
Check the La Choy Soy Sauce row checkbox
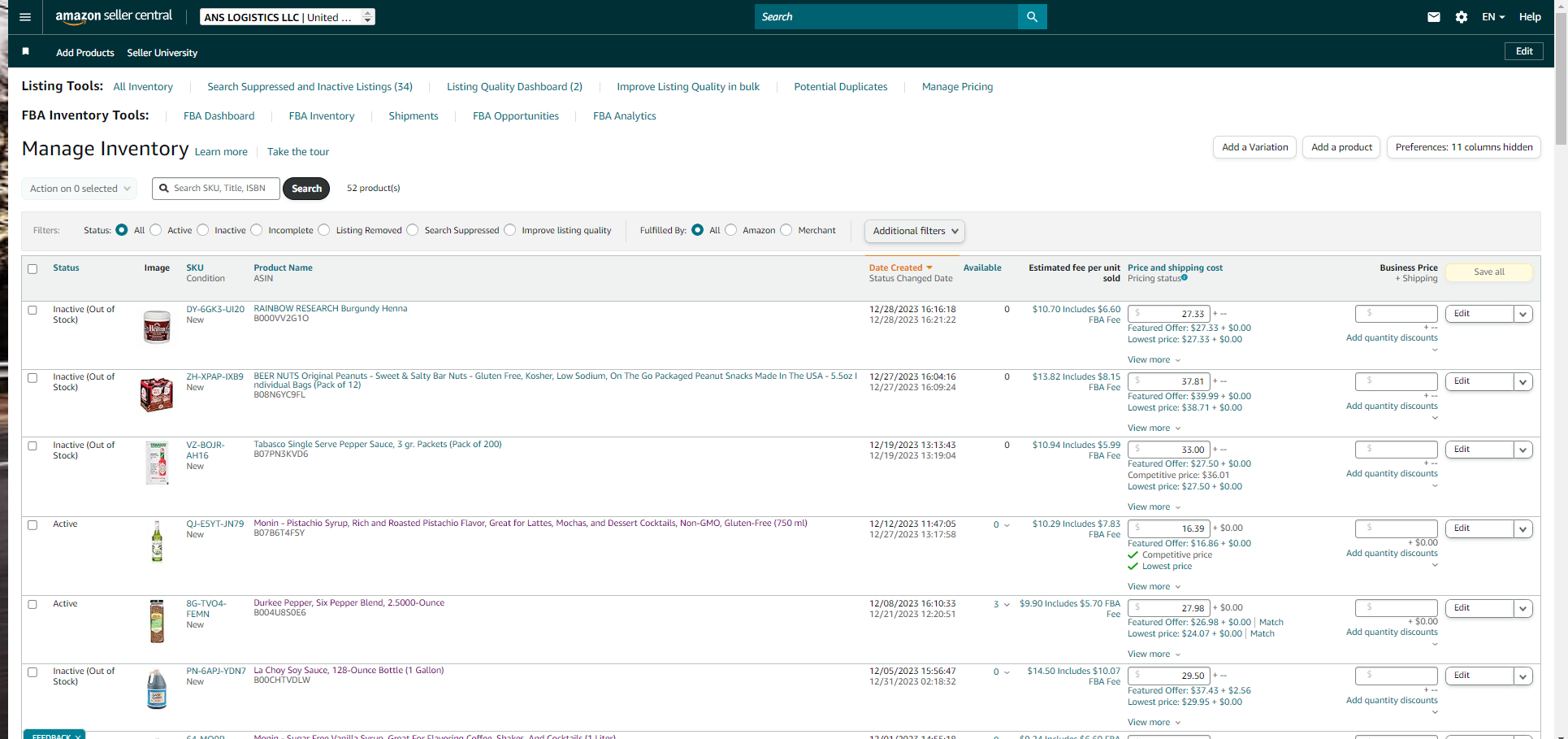pos(32,672)
